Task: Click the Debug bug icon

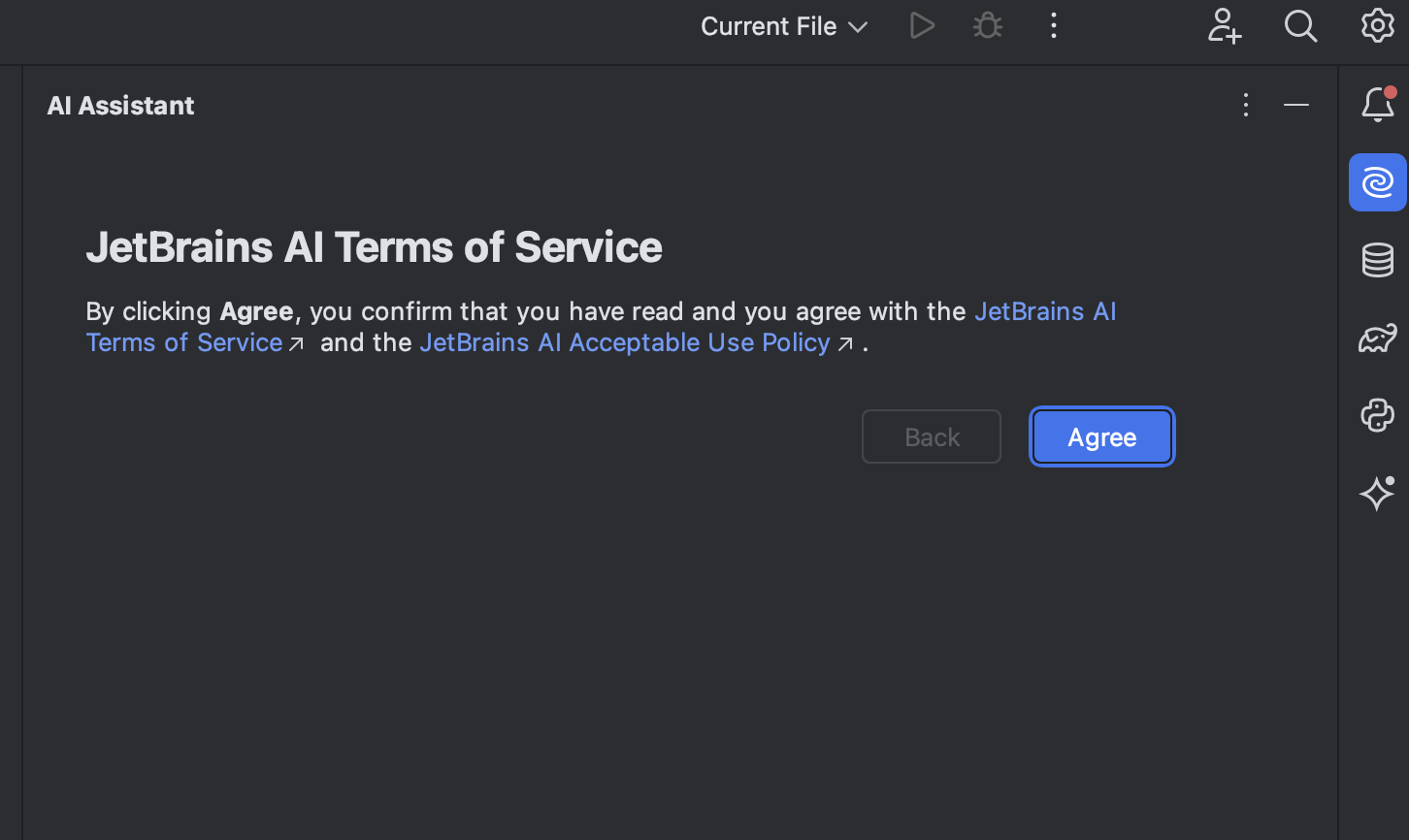Action: pyautogui.click(x=988, y=26)
